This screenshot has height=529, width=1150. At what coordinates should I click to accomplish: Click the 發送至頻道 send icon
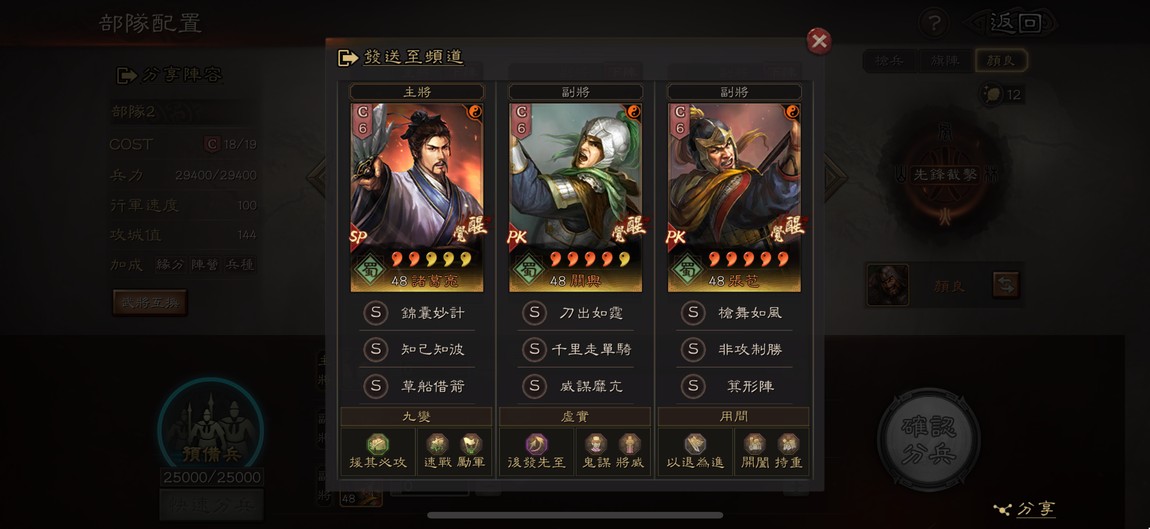pyautogui.click(x=348, y=58)
